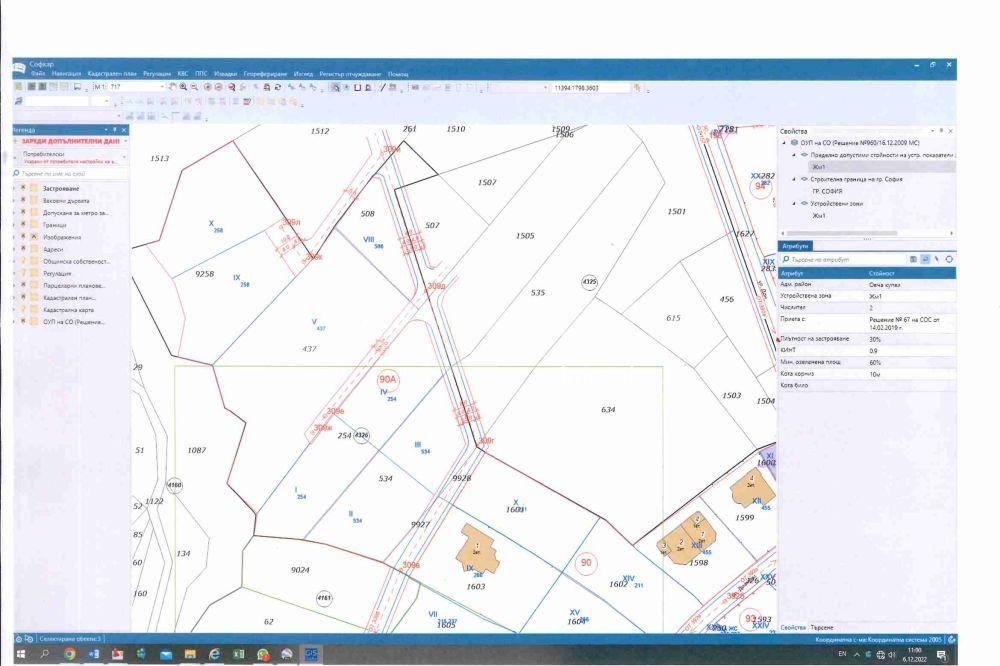Toggle visibility of Адреси layer

coord(23,249)
